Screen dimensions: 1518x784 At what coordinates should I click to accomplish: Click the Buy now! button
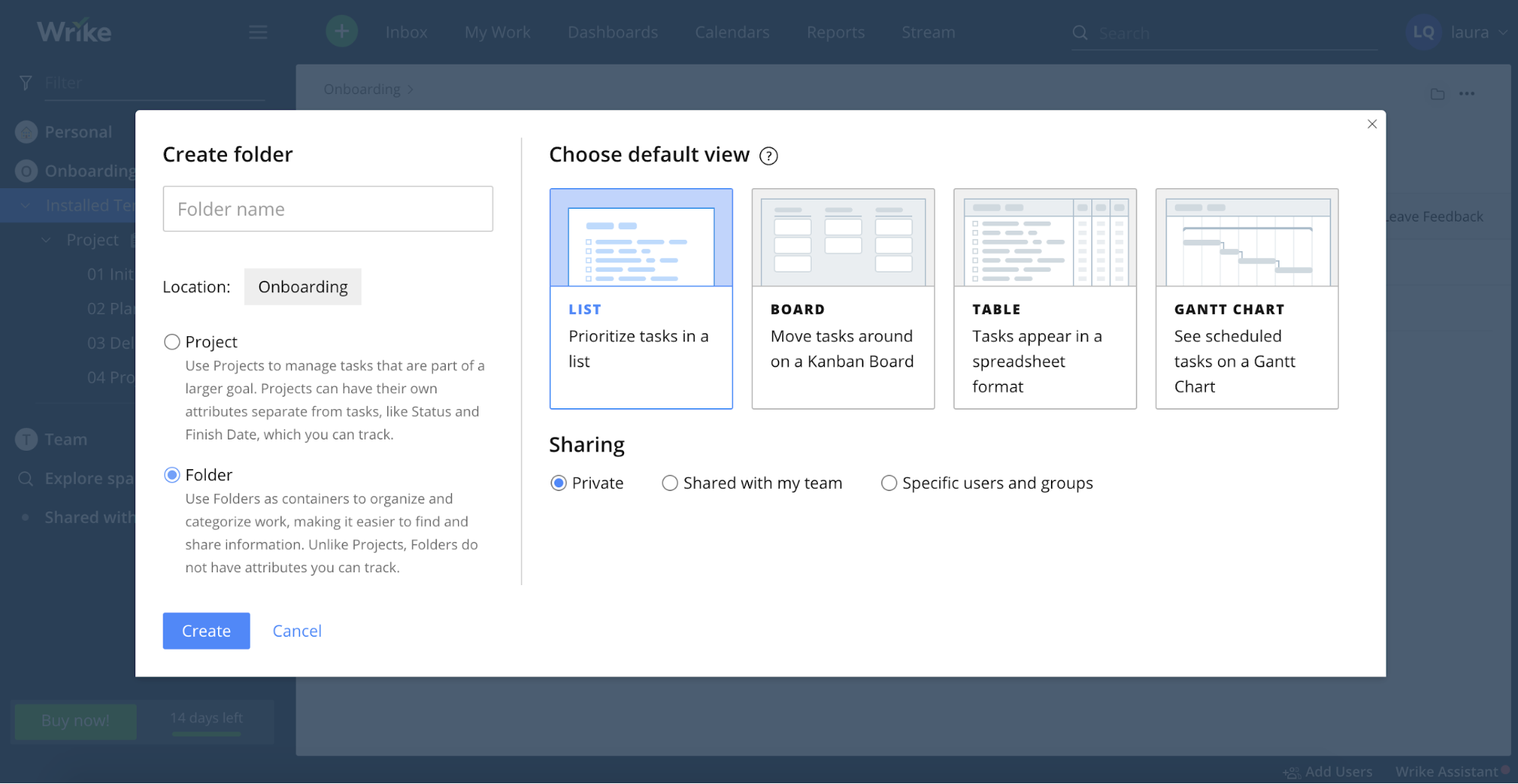[75, 721]
